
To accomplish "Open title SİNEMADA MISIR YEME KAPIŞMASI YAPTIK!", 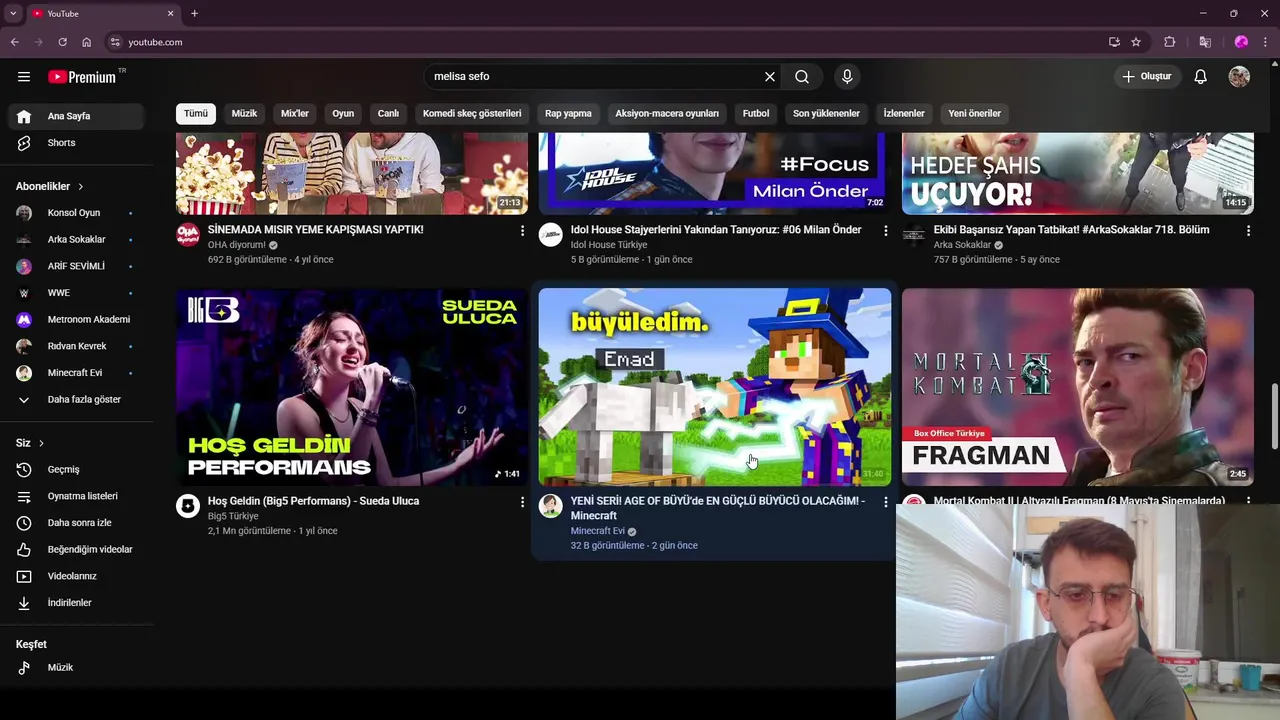I will tap(316, 230).
